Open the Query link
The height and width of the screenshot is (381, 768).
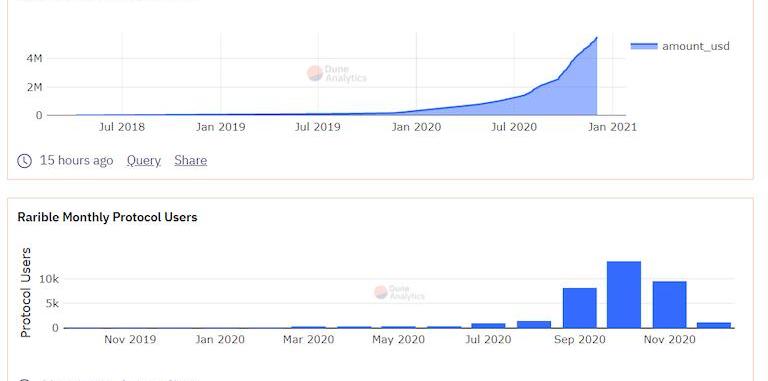[144, 161]
